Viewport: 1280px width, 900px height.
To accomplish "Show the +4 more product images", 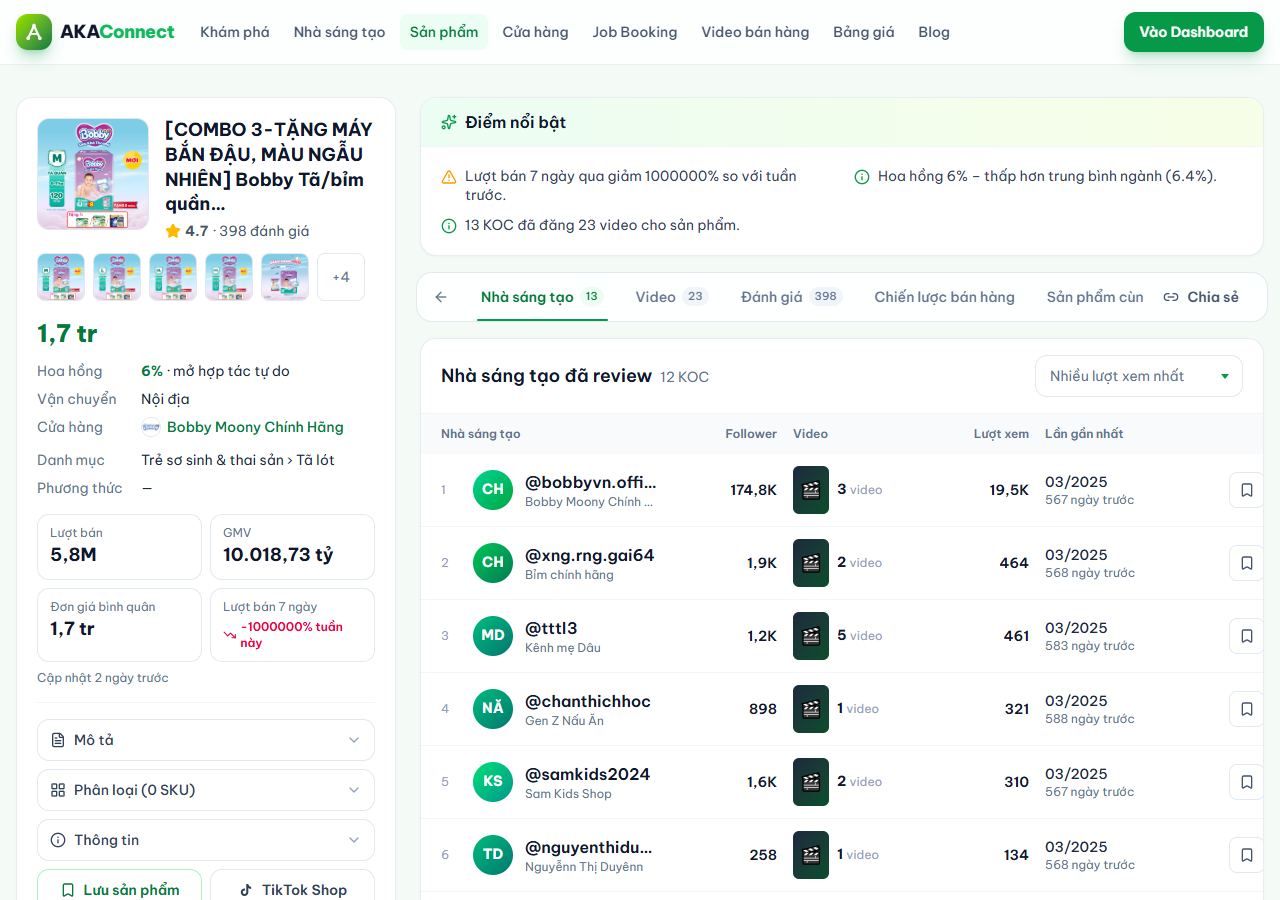I will click(341, 277).
